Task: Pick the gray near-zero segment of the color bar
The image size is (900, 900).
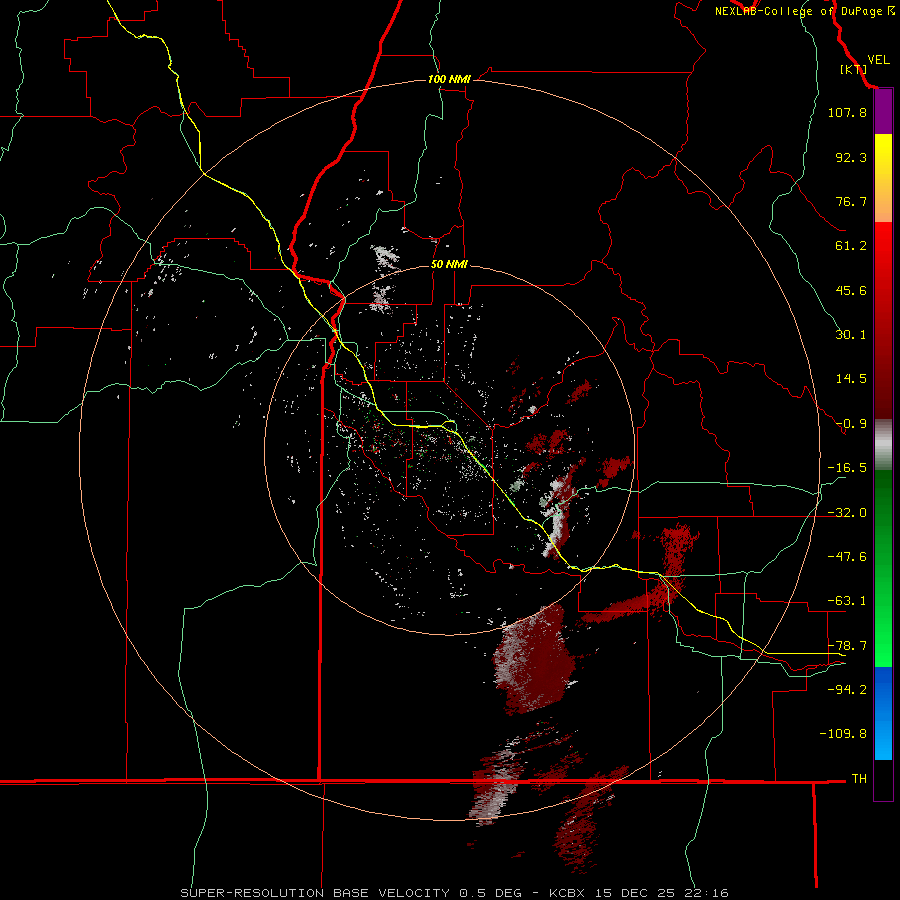Action: pos(883,445)
